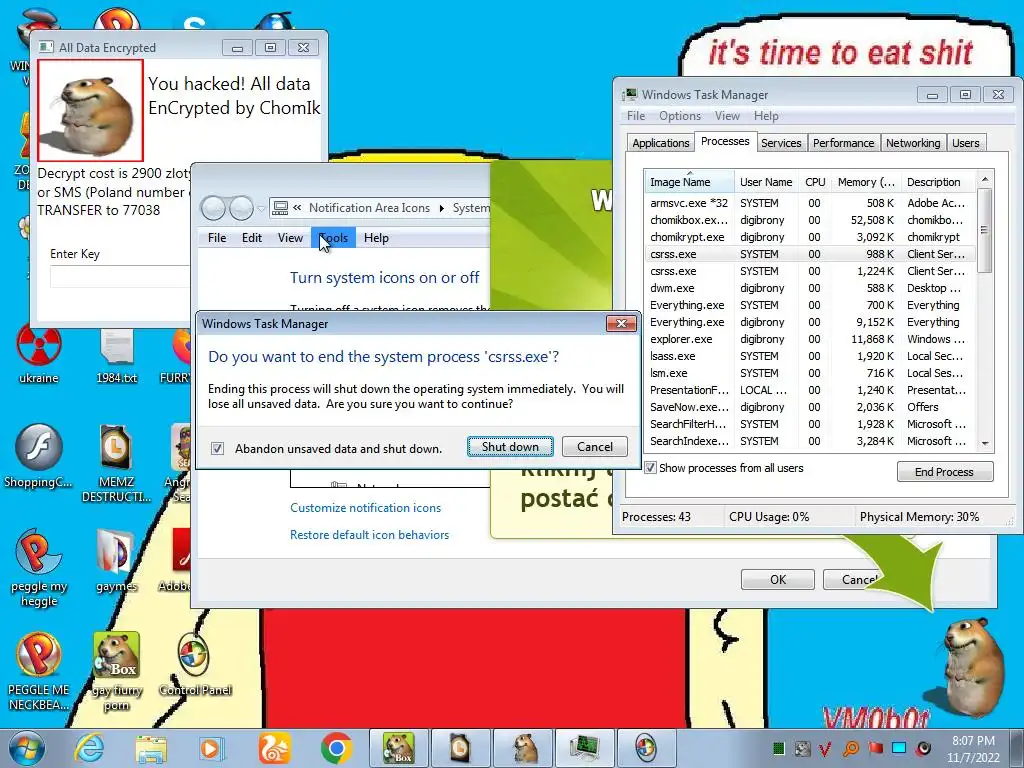The image size is (1024, 768).
Task: Click the speaker volume tray icon
Action: point(923,748)
